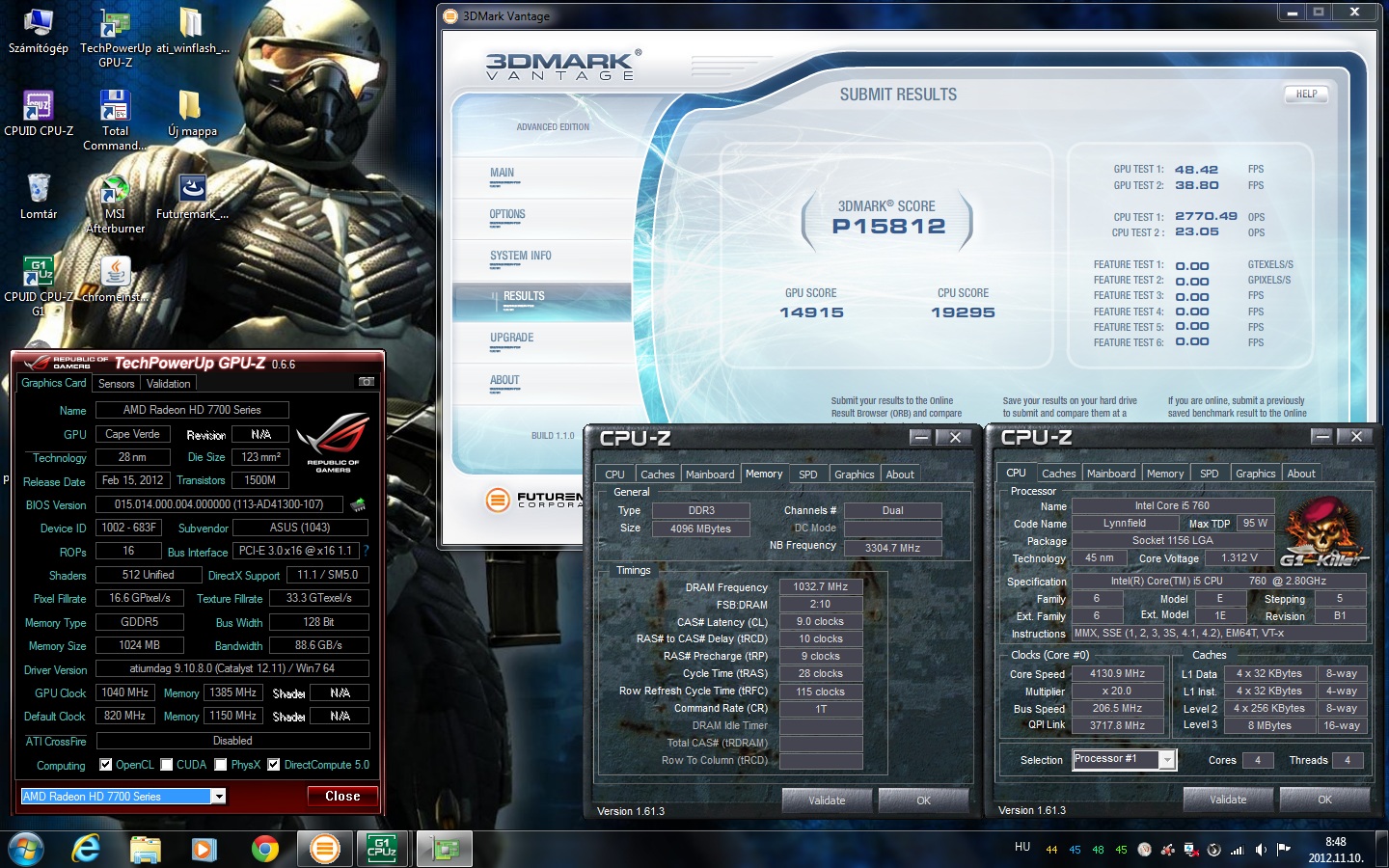Switch to GPU-Z taskbar button
The image size is (1389, 868).
tap(444, 849)
